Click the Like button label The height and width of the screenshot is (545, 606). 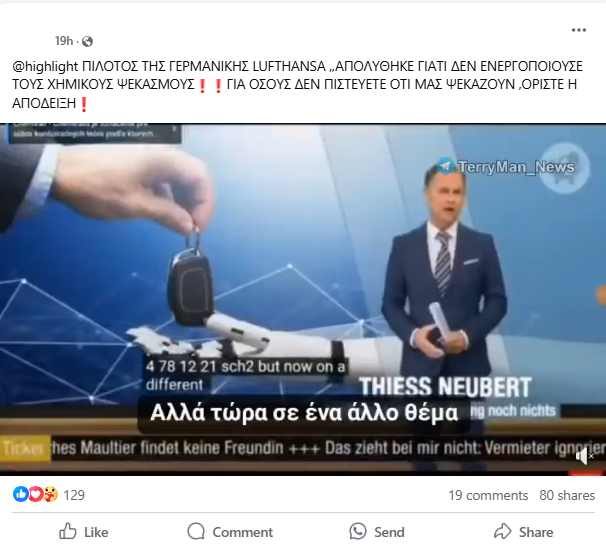(96, 532)
